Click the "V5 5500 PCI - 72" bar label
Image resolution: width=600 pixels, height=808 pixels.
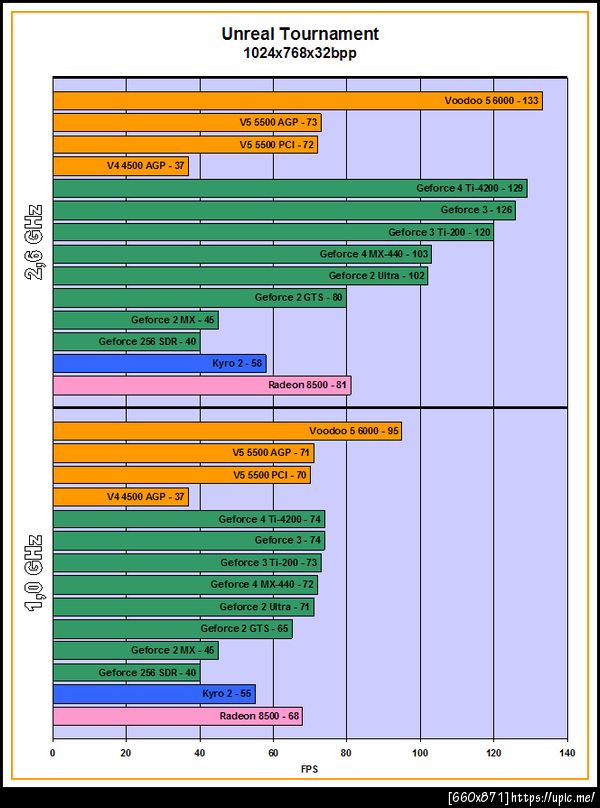277,145
